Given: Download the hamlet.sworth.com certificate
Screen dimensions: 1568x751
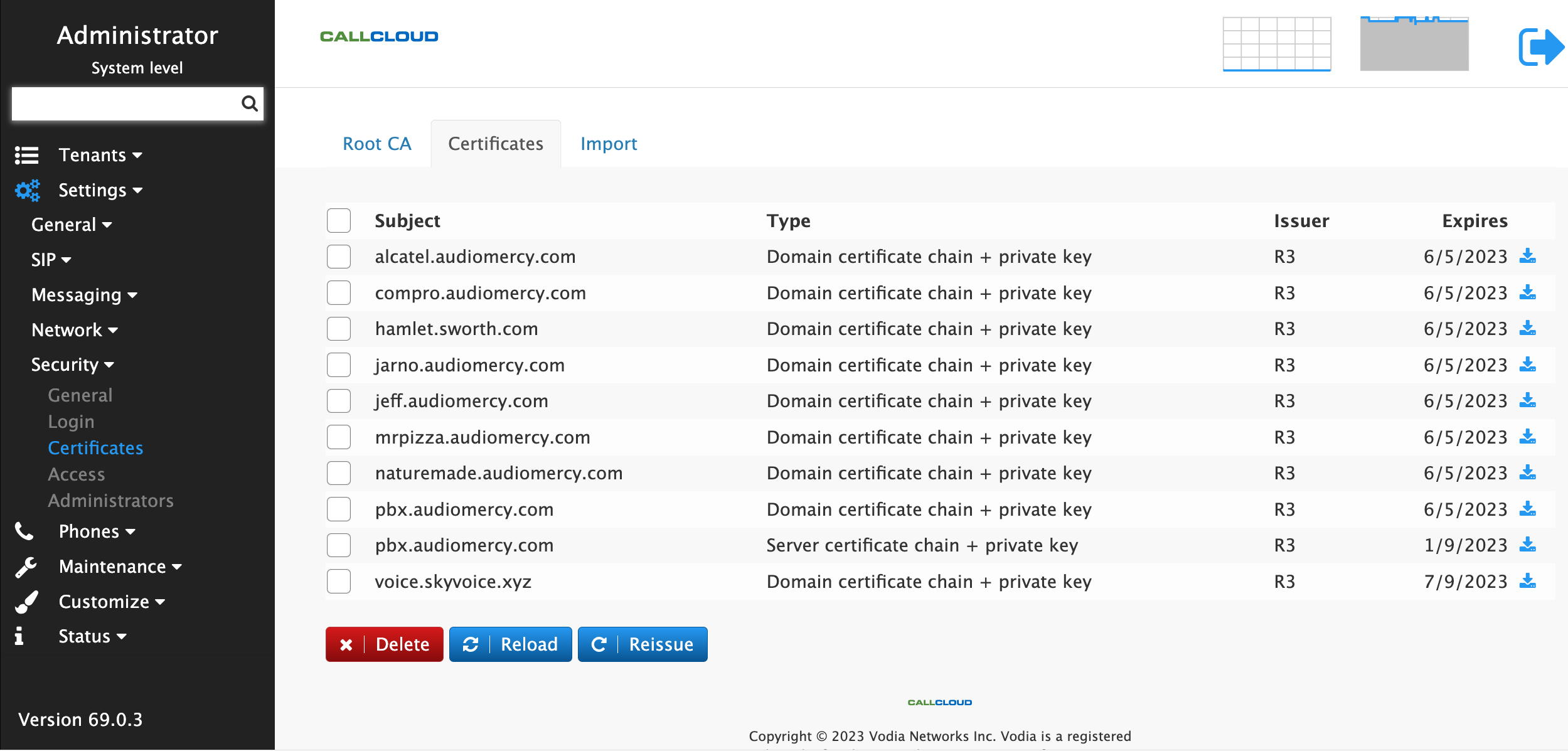Looking at the screenshot, I should point(1527,328).
